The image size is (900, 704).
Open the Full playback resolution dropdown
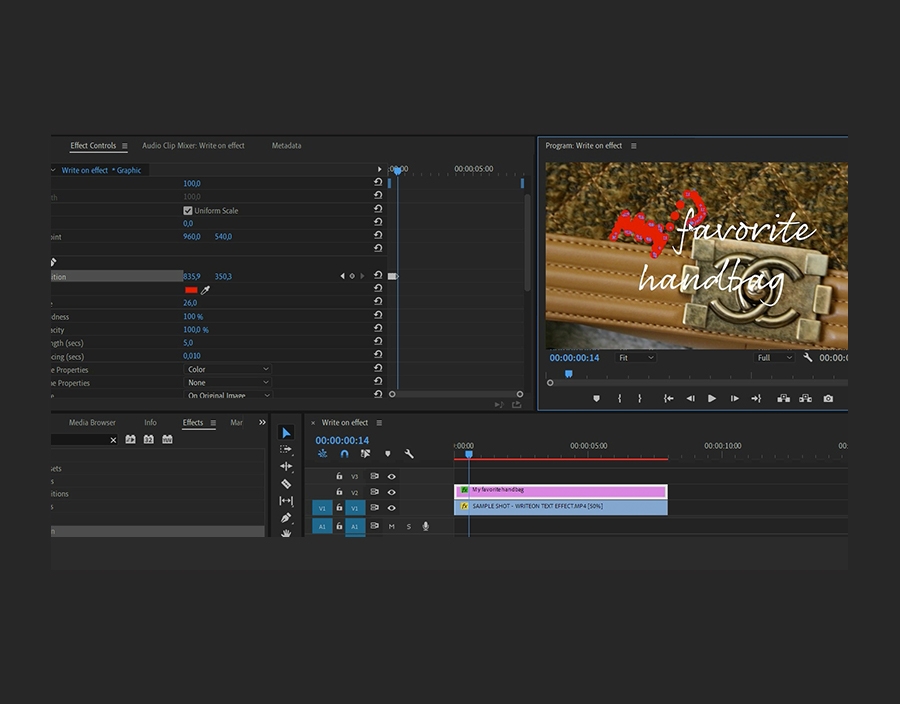point(775,358)
